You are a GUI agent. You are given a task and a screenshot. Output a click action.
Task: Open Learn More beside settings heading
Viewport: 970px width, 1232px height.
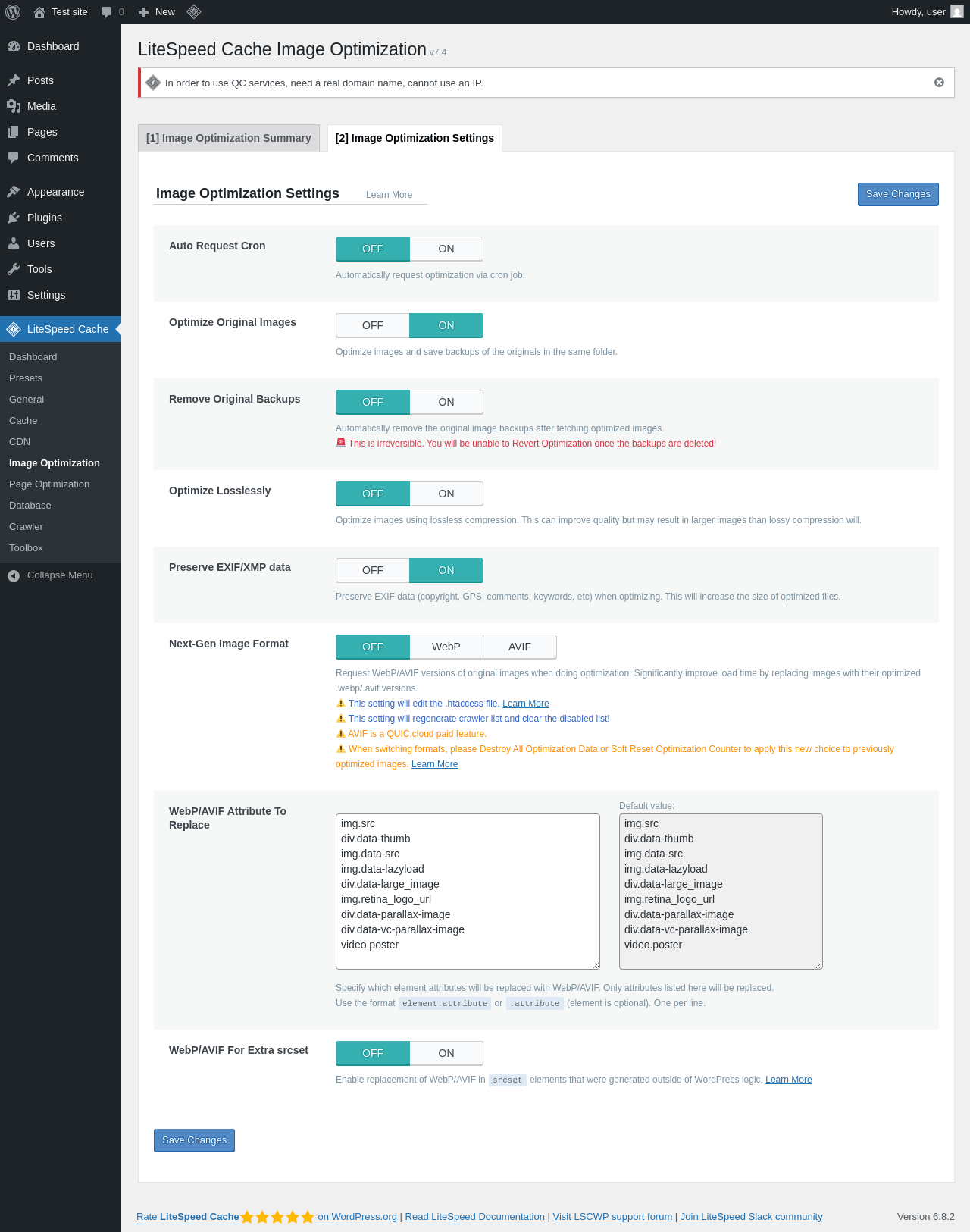[x=389, y=195]
